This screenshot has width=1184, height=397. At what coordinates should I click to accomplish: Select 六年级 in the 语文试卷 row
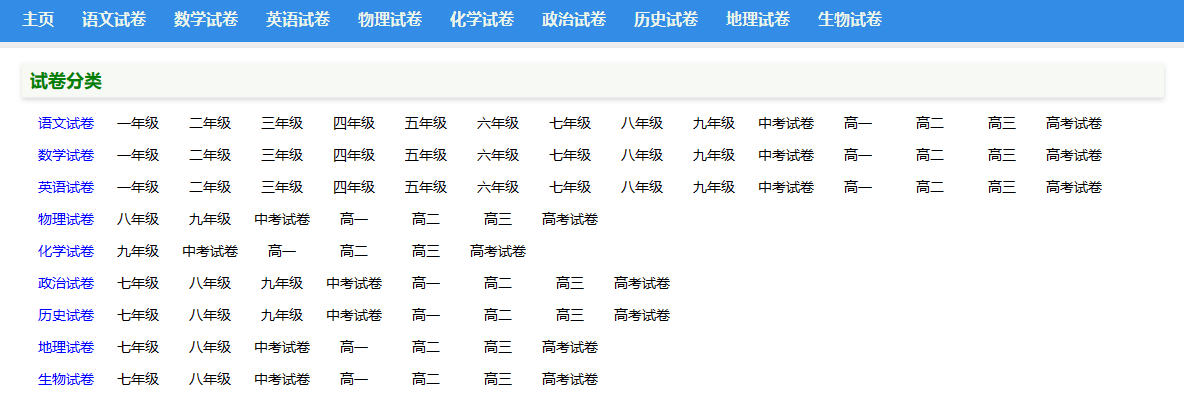click(498, 124)
